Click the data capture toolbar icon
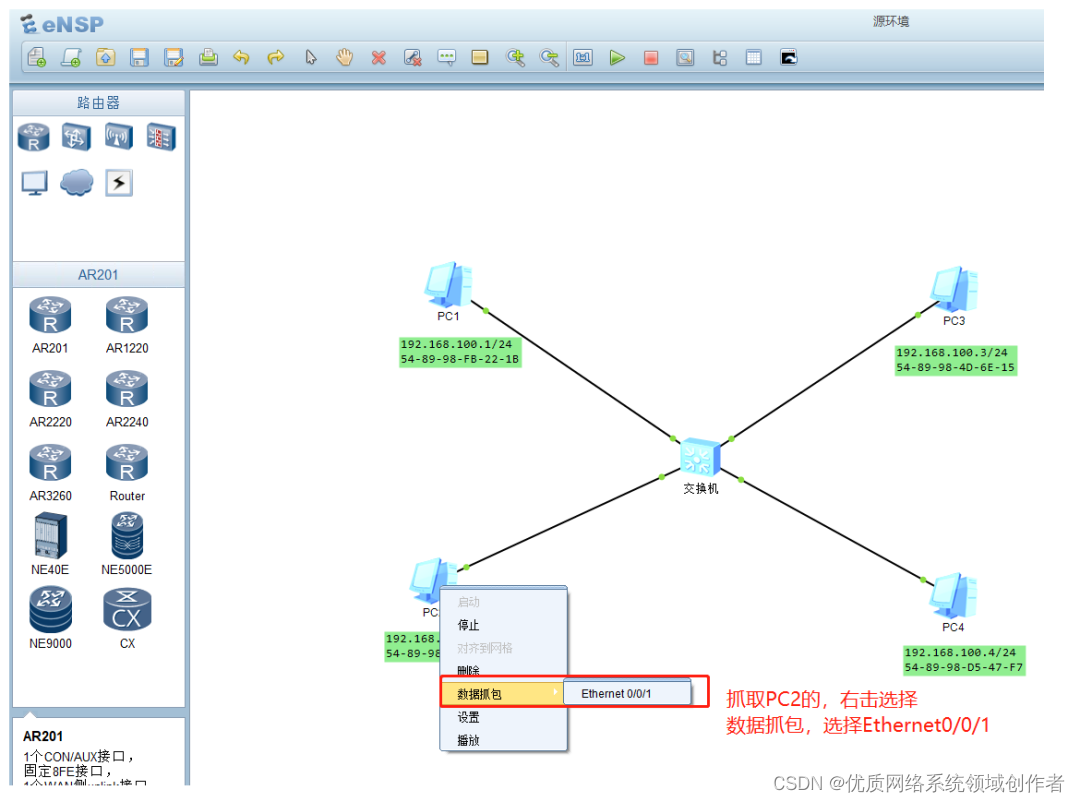1080x802 pixels. [685, 57]
